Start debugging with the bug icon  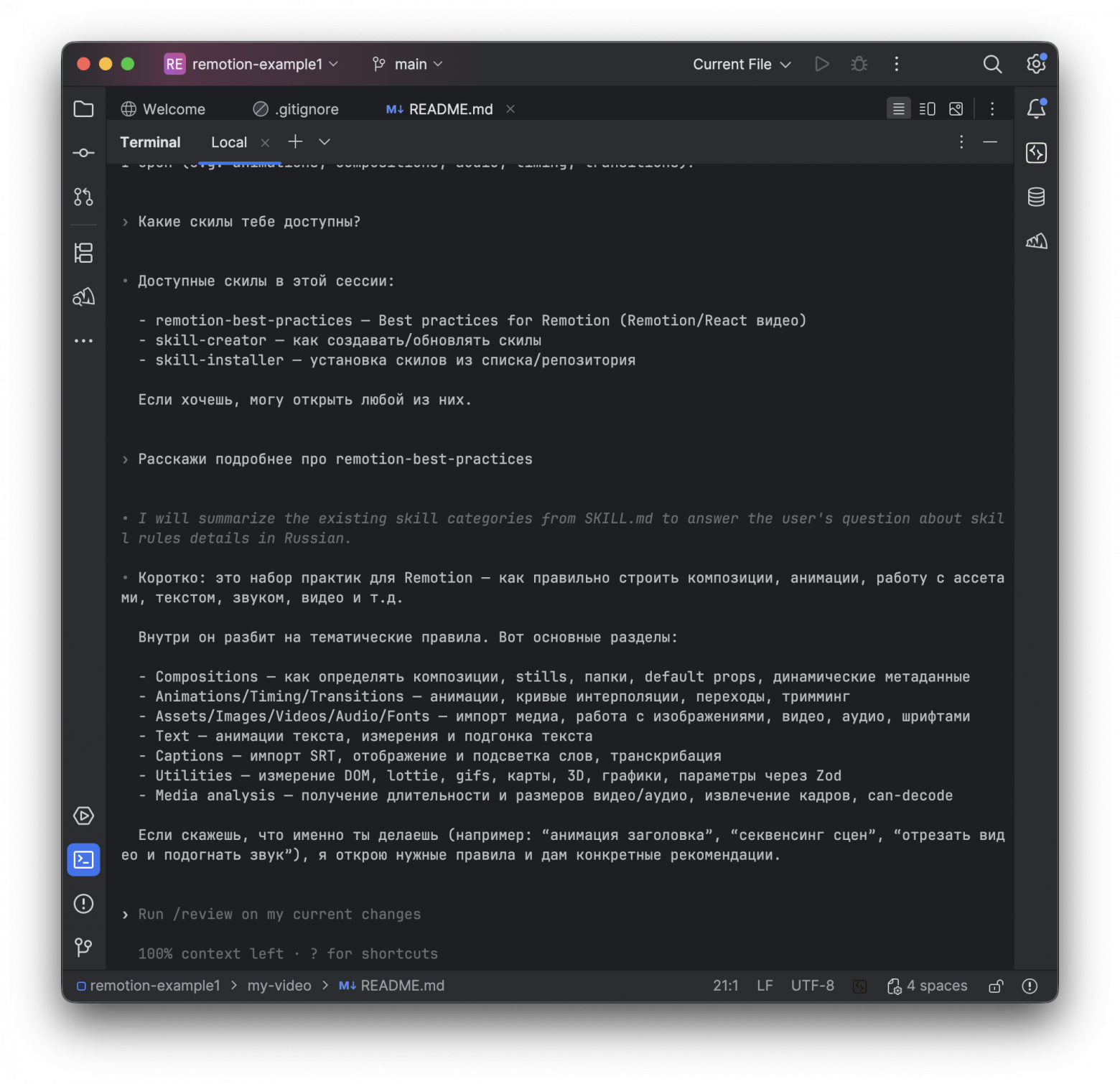tap(859, 64)
